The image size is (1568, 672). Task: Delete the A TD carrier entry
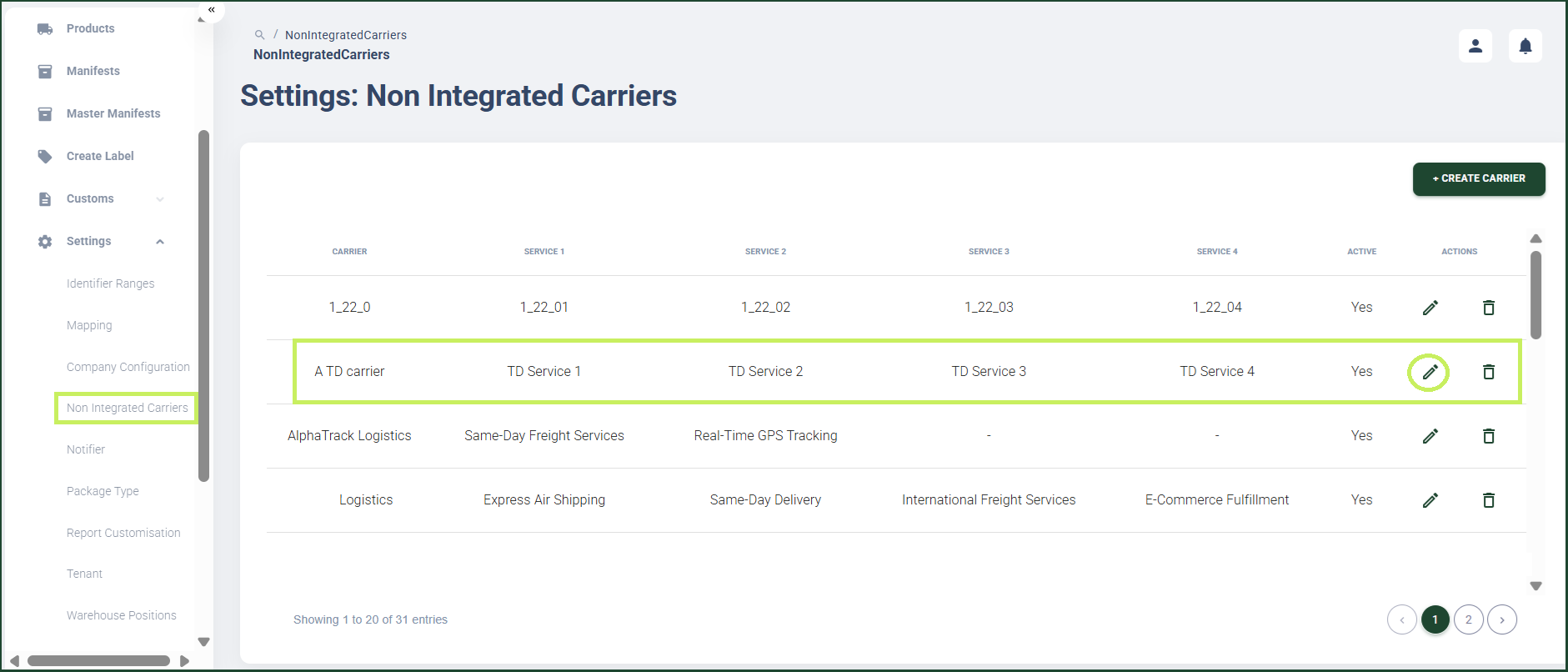tap(1488, 372)
